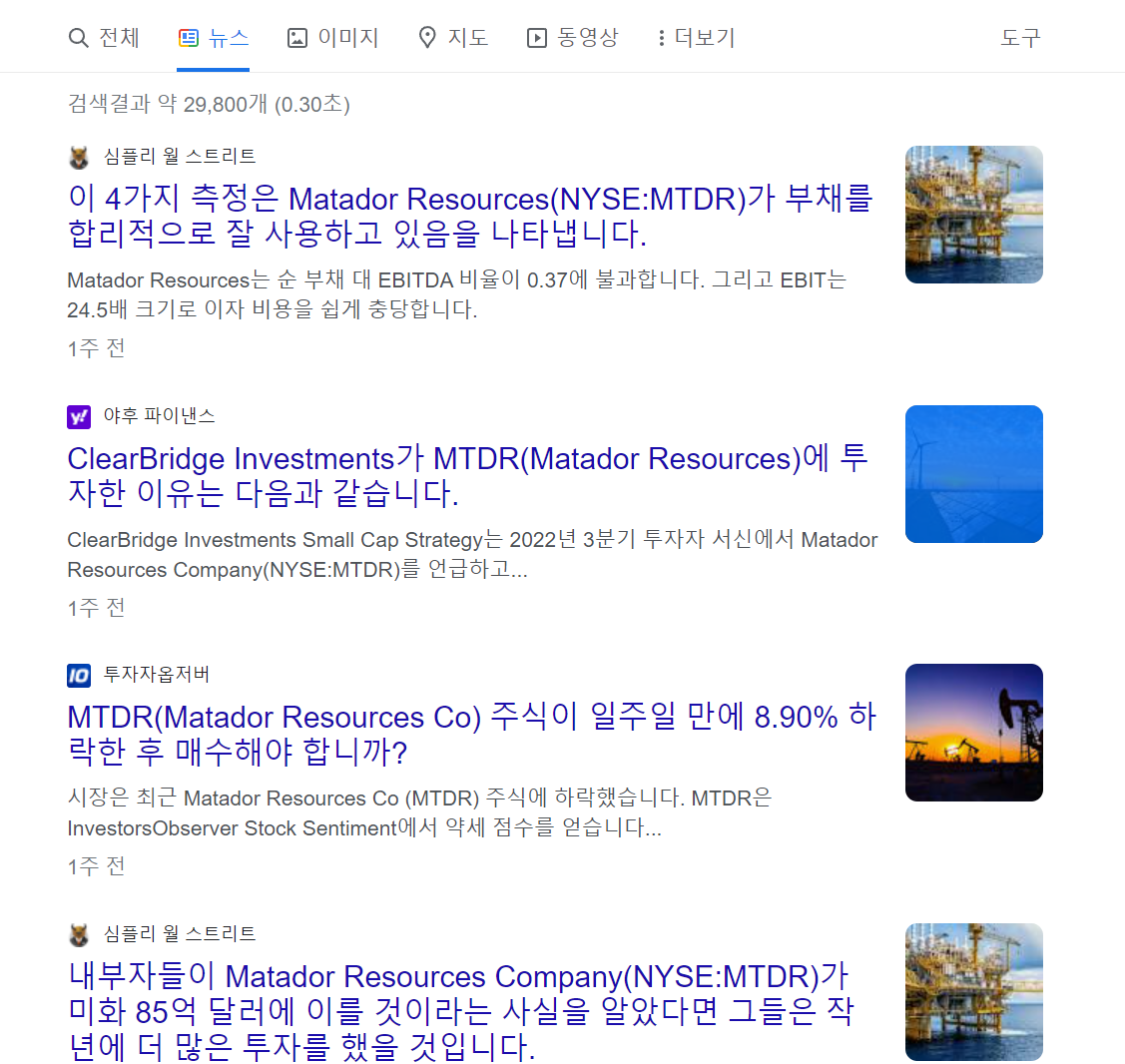Open ClearBridge Investments MTDR article headline
The image size is (1125, 1064).
point(468,476)
